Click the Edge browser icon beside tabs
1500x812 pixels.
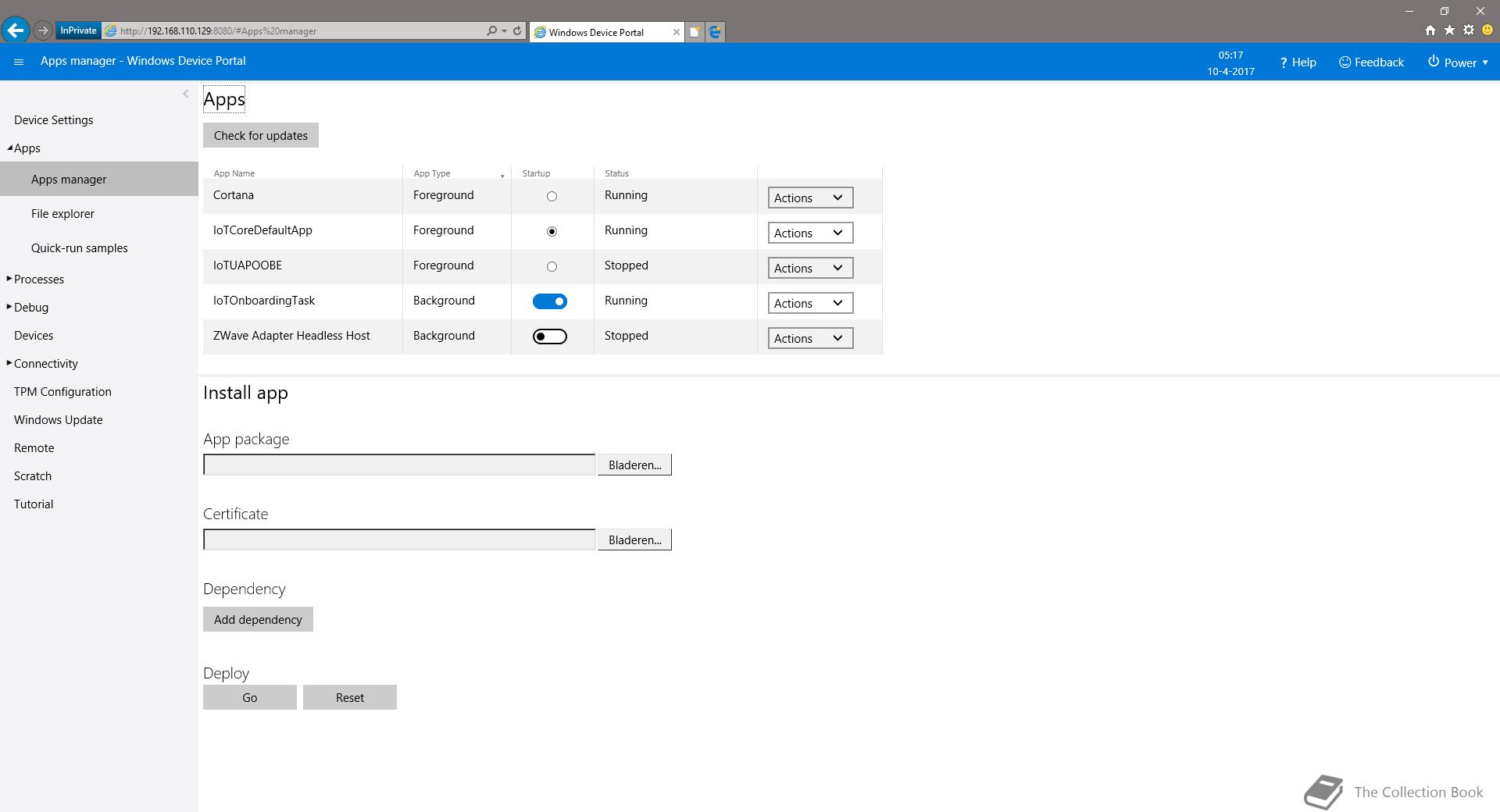(x=714, y=32)
